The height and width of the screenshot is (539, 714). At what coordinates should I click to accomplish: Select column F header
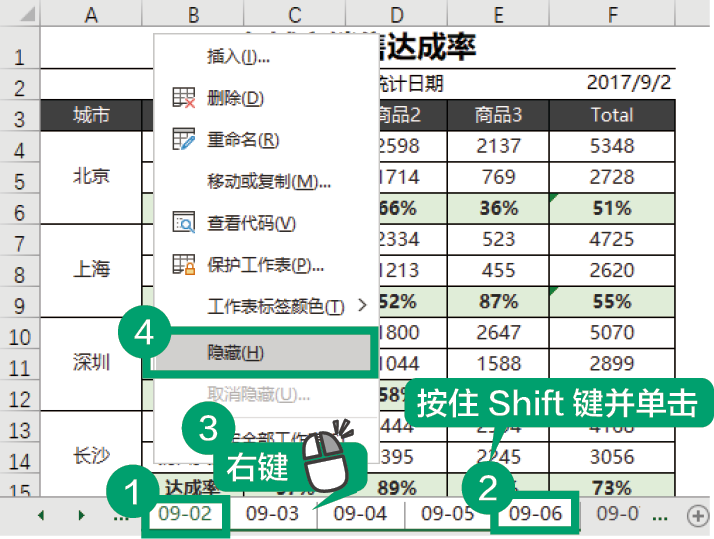(612, 14)
